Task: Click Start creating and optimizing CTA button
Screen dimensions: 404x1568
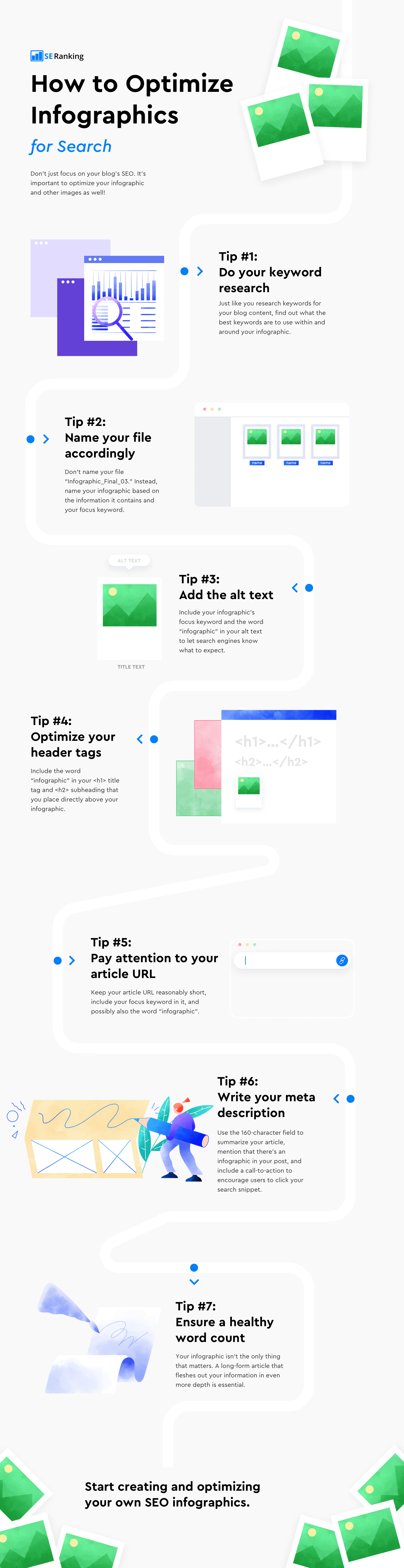Action: pyautogui.click(x=202, y=1484)
